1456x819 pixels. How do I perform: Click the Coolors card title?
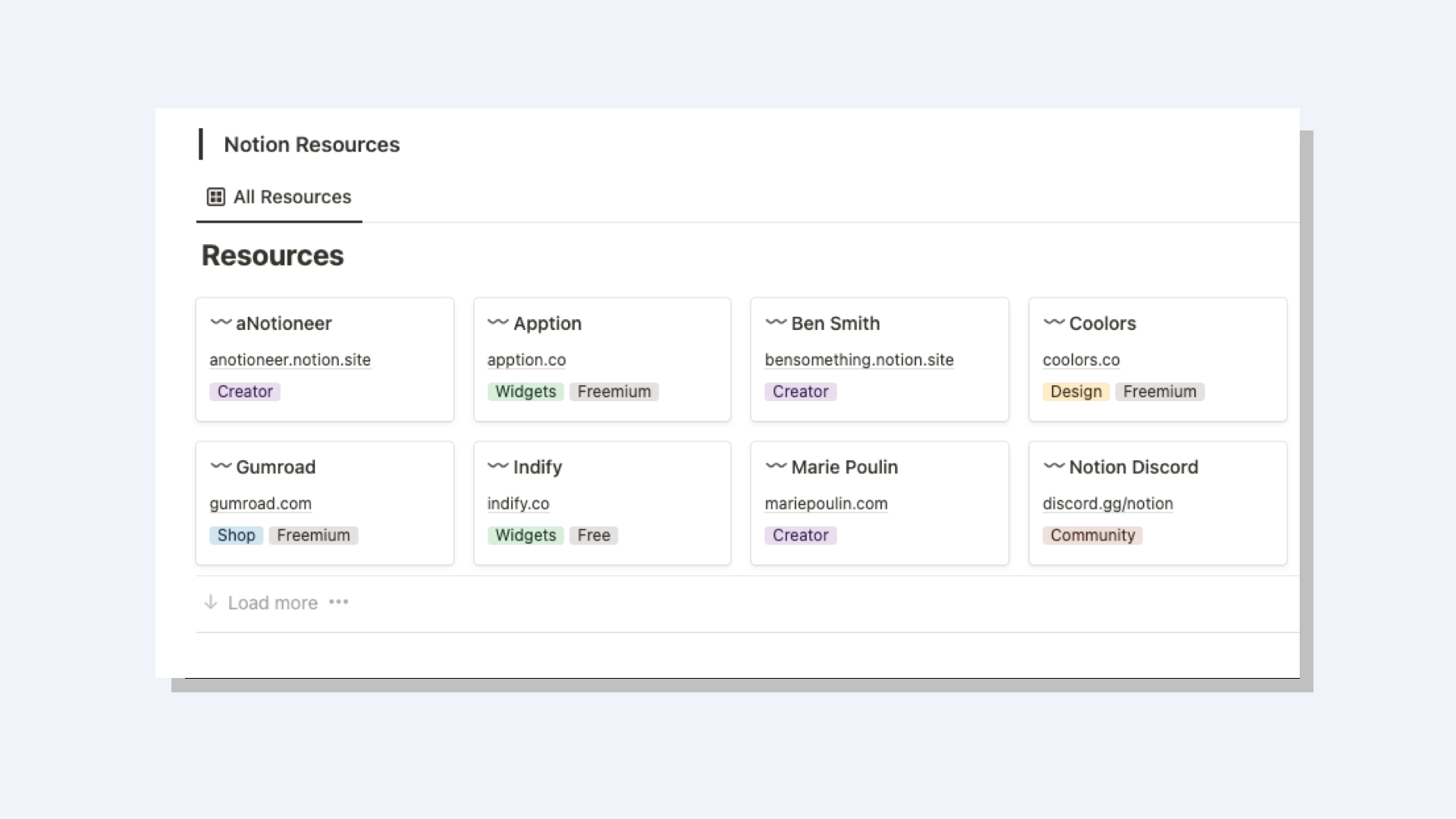pos(1103,324)
